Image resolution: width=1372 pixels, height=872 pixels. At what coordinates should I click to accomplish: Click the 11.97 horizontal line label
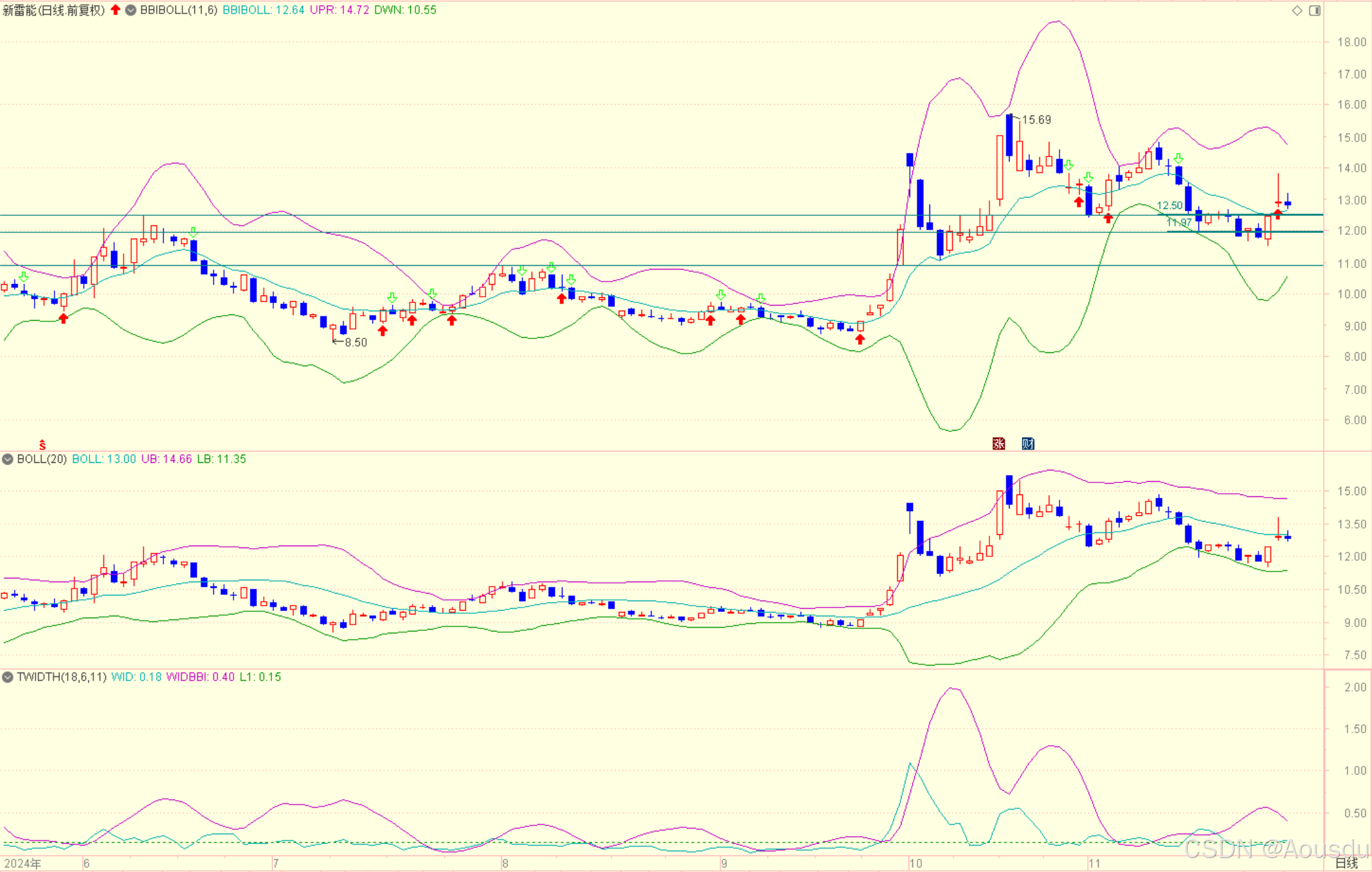(1178, 222)
